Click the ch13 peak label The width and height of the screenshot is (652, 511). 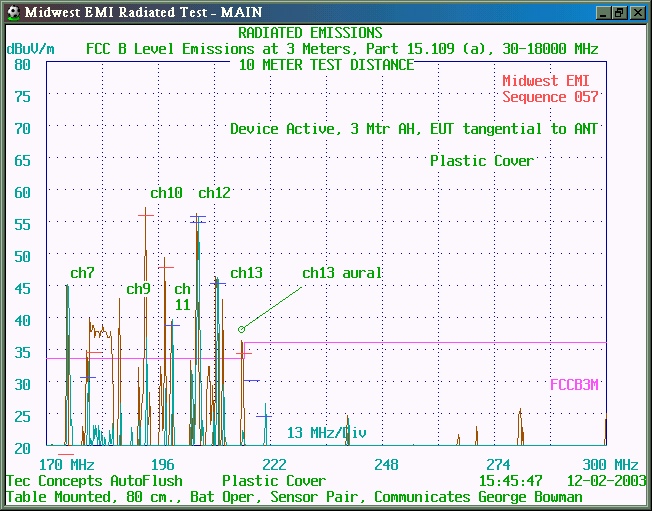coord(246,273)
